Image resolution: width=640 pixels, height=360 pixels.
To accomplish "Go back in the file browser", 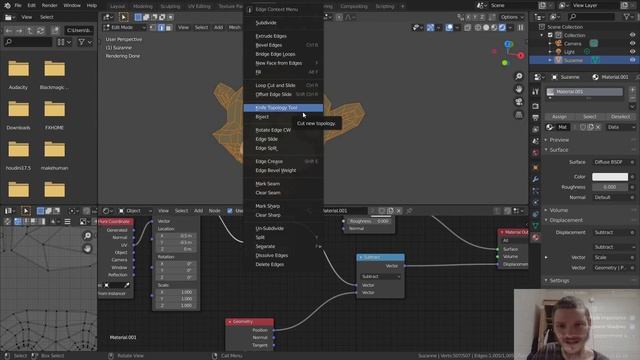I will [x=9, y=31].
